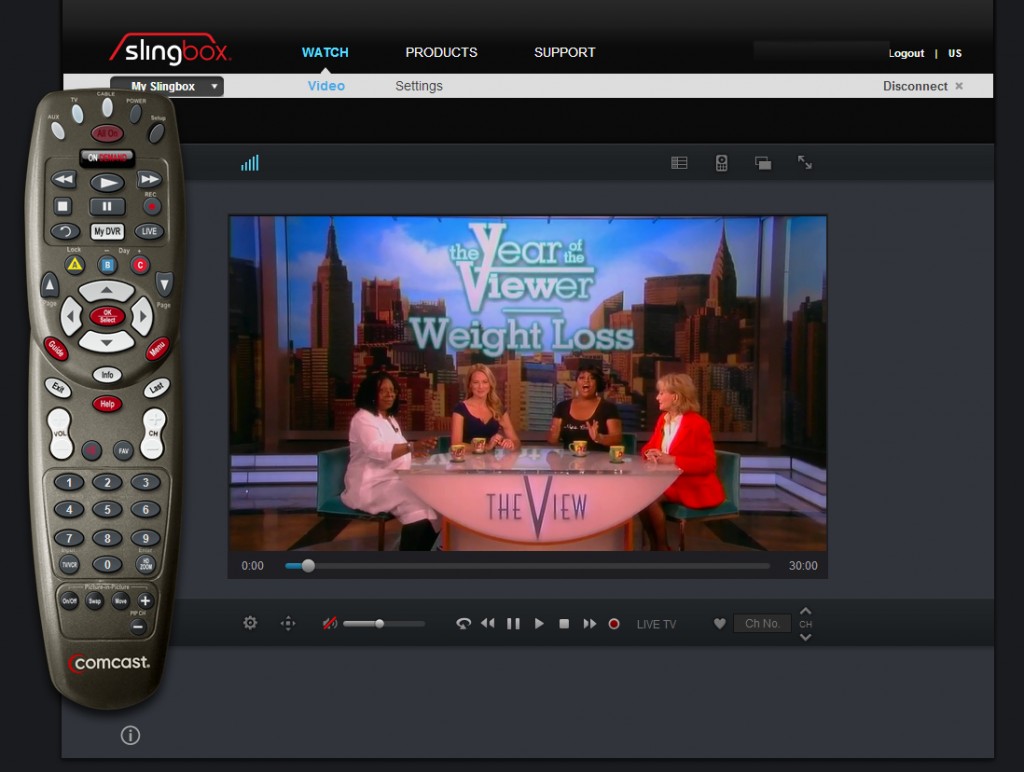The image size is (1024, 772).
Task: Stop playback in the player bar
Action: click(x=564, y=624)
